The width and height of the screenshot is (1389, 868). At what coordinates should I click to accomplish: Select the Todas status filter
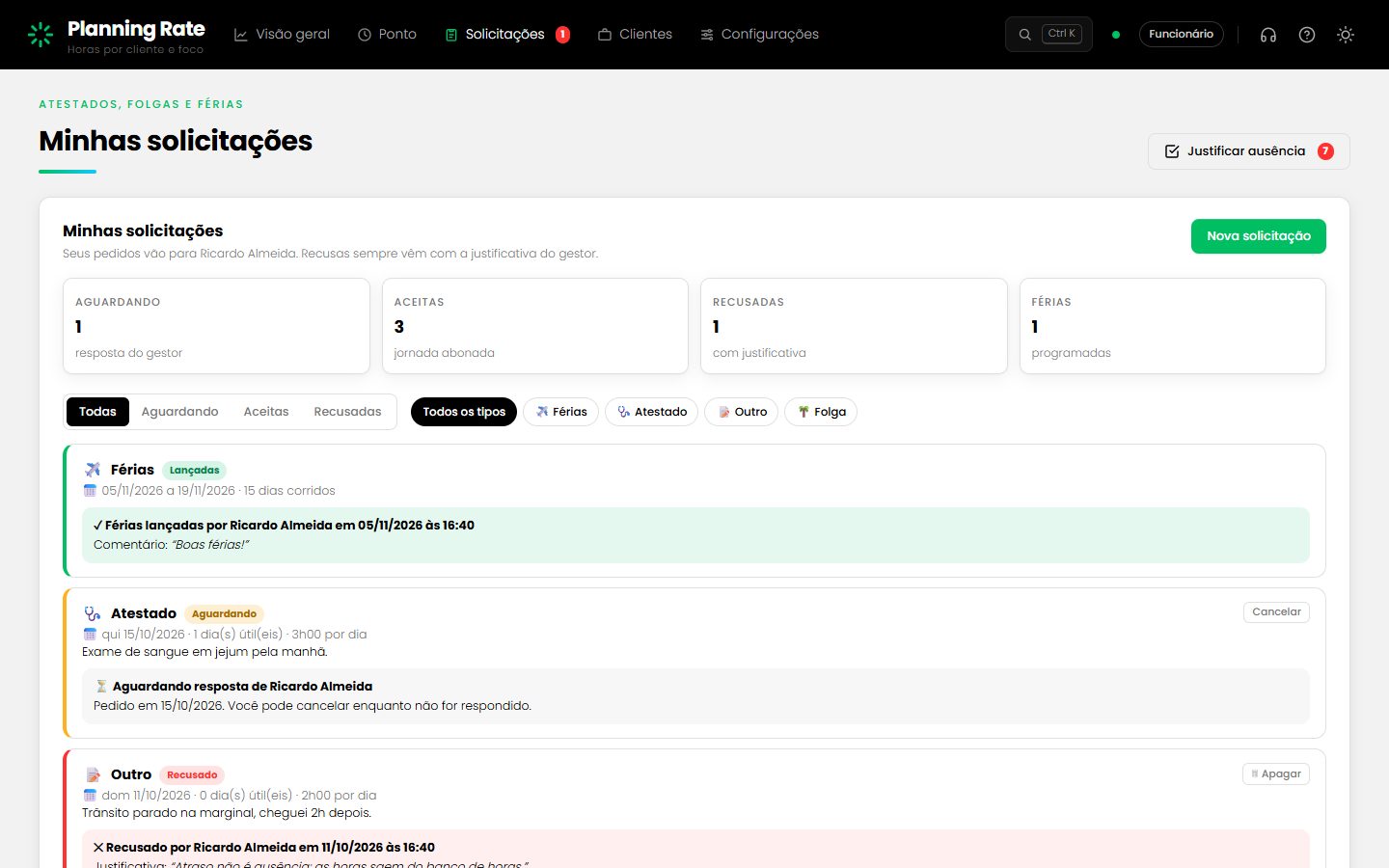point(97,412)
